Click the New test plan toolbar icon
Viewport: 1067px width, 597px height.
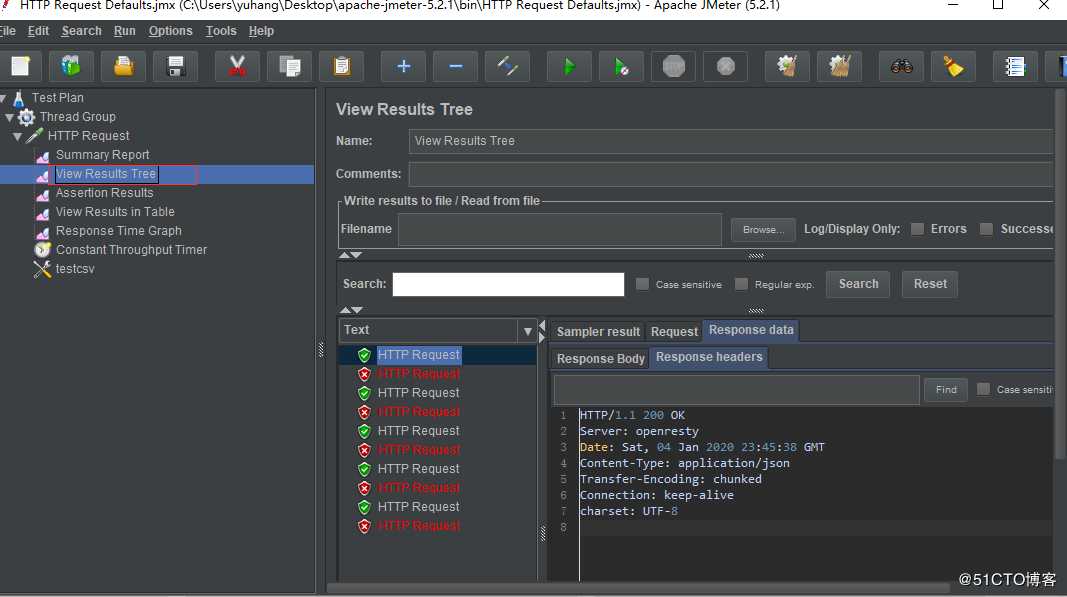coord(20,66)
